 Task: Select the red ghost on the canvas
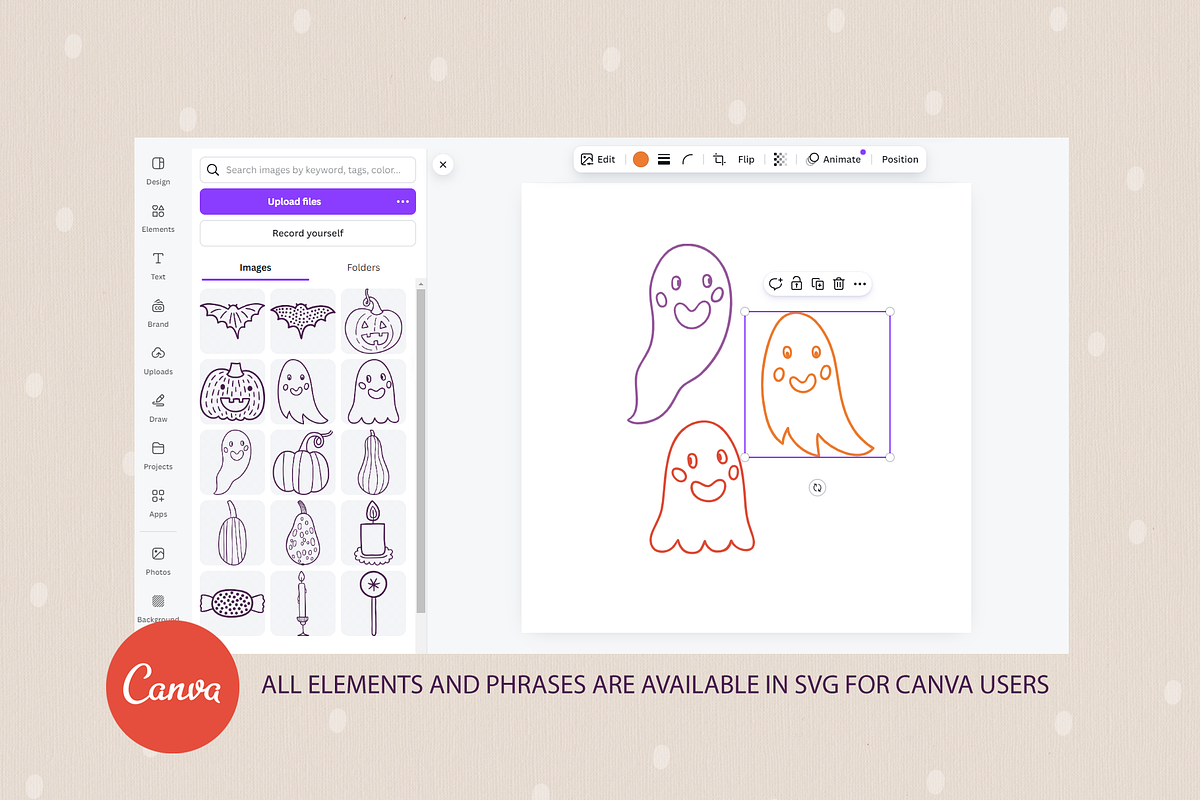click(x=703, y=487)
